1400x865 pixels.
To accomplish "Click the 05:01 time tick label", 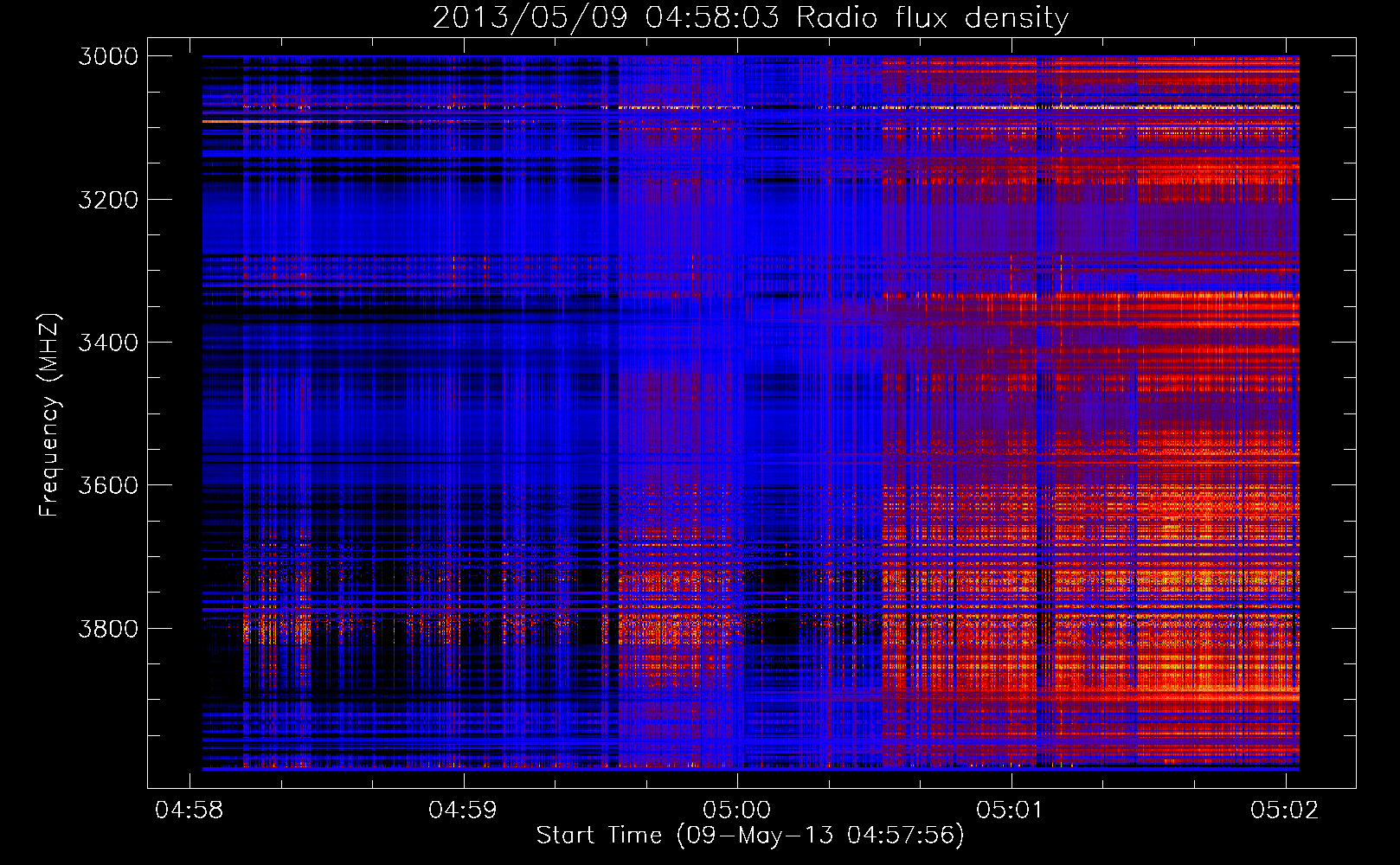I will (x=1011, y=810).
